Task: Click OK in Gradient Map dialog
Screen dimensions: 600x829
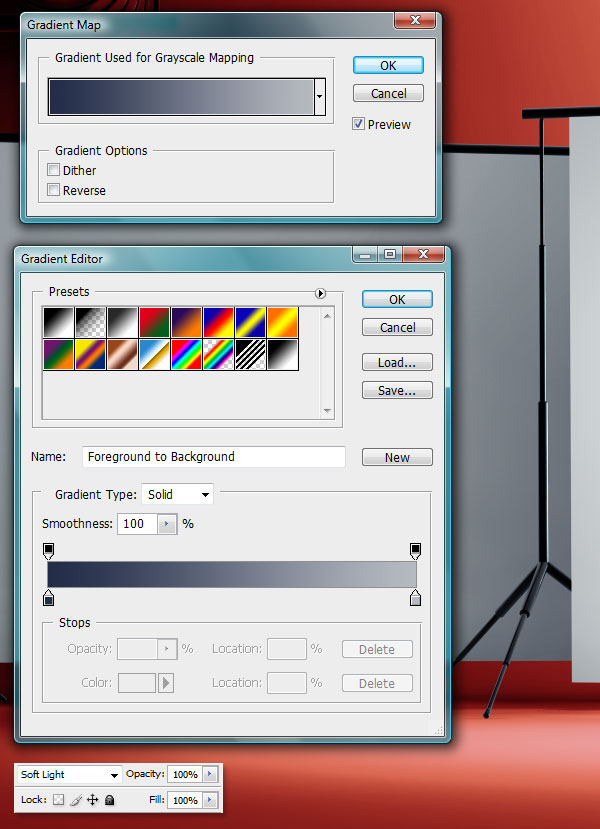Action: [x=388, y=65]
